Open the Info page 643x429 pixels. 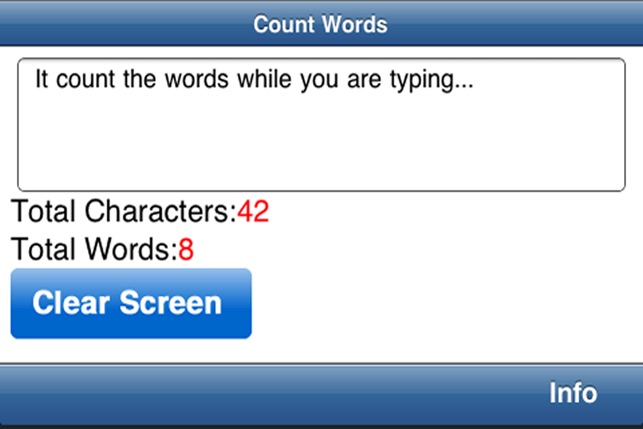tap(573, 393)
